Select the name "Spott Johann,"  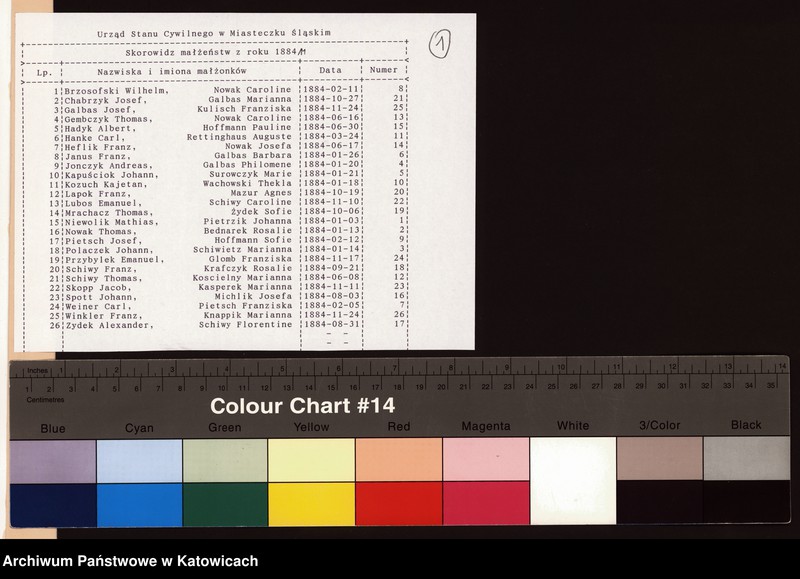tap(101, 297)
